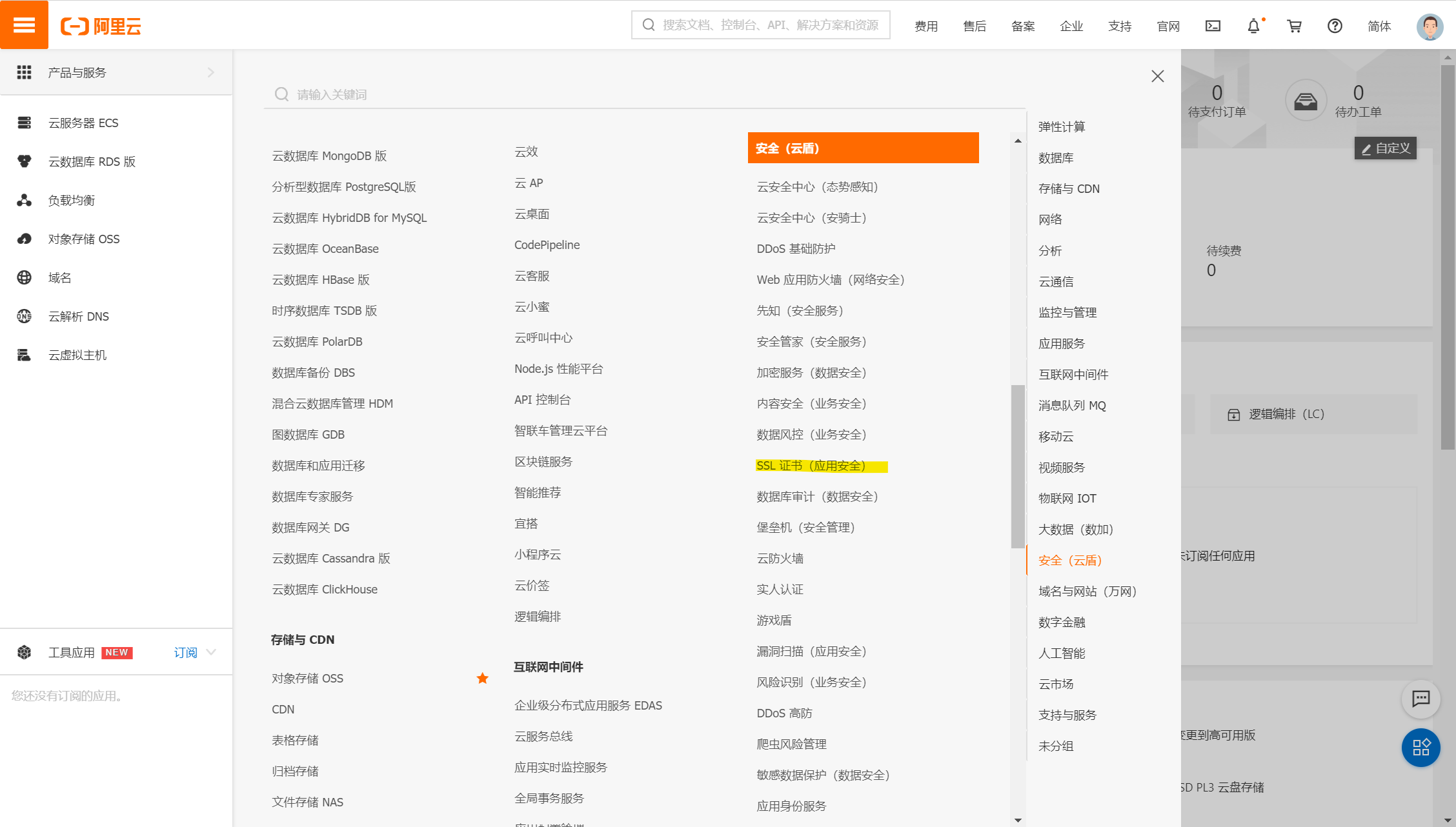
Task: Select the 监控与管理 category
Action: (1067, 312)
